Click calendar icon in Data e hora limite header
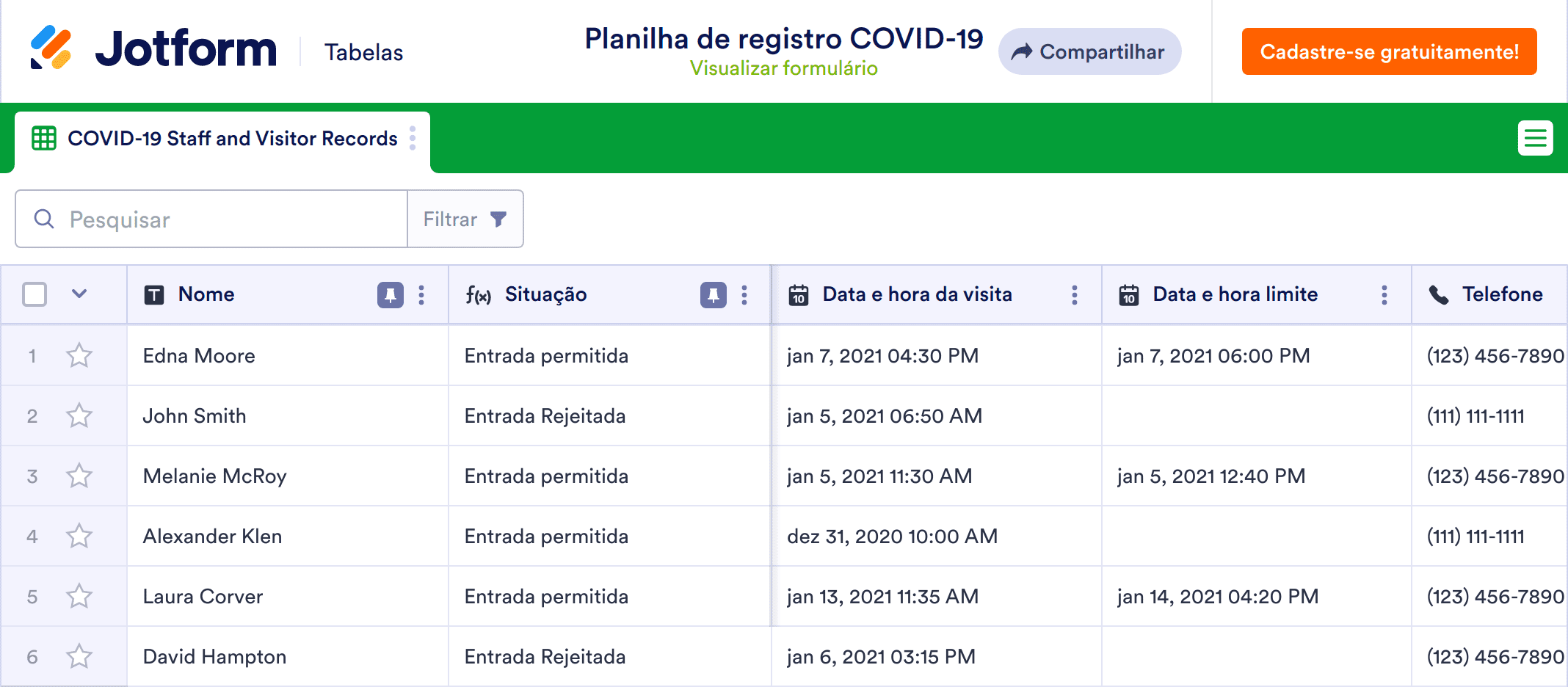 pyautogui.click(x=1128, y=295)
